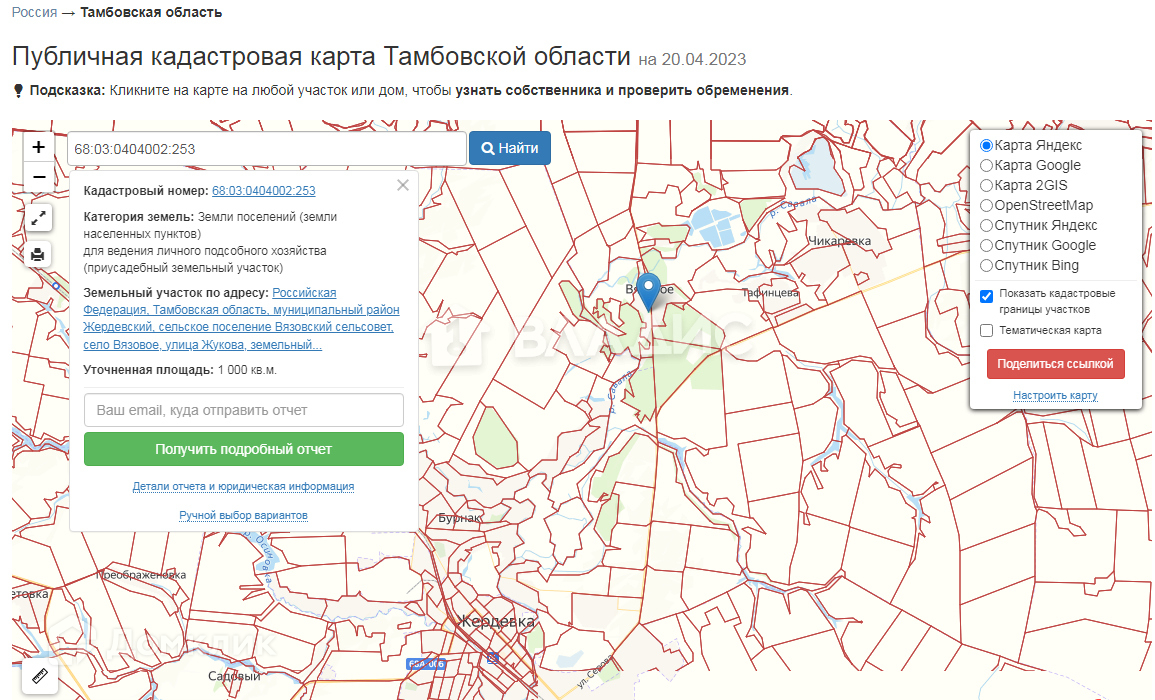The height and width of the screenshot is (700, 1155).
Task: Click the Найти search button
Action: pos(510,148)
